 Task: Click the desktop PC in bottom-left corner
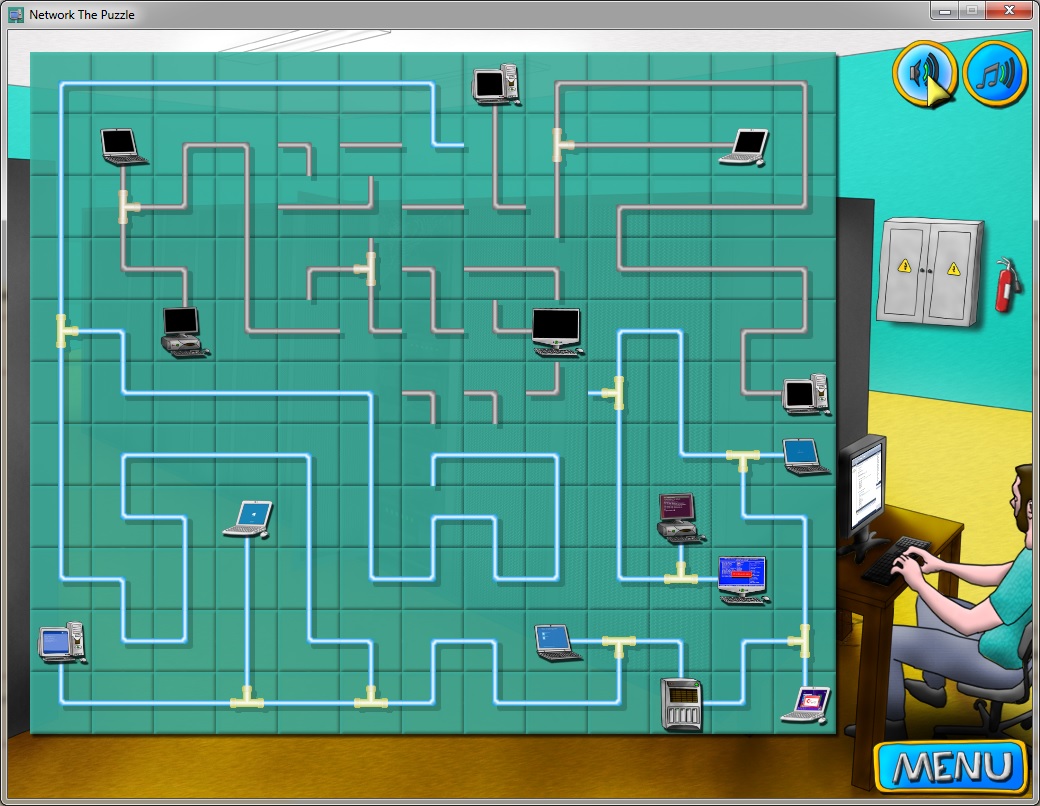(x=62, y=642)
